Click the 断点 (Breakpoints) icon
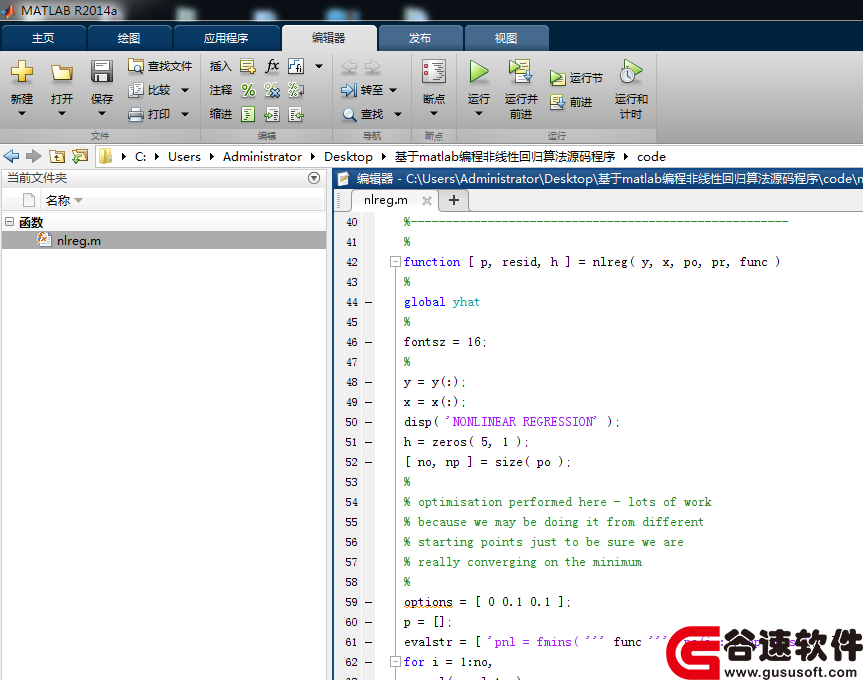This screenshot has height=680, width=863. click(x=434, y=72)
